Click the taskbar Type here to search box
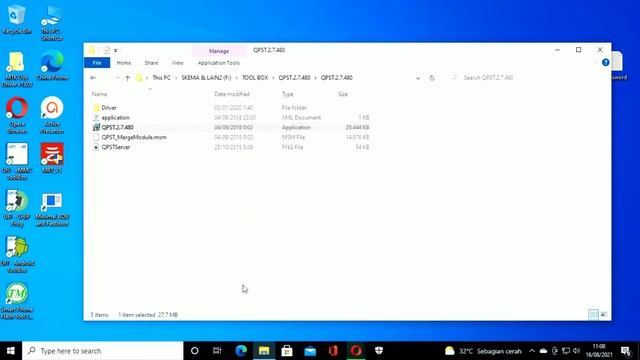 coord(103,351)
